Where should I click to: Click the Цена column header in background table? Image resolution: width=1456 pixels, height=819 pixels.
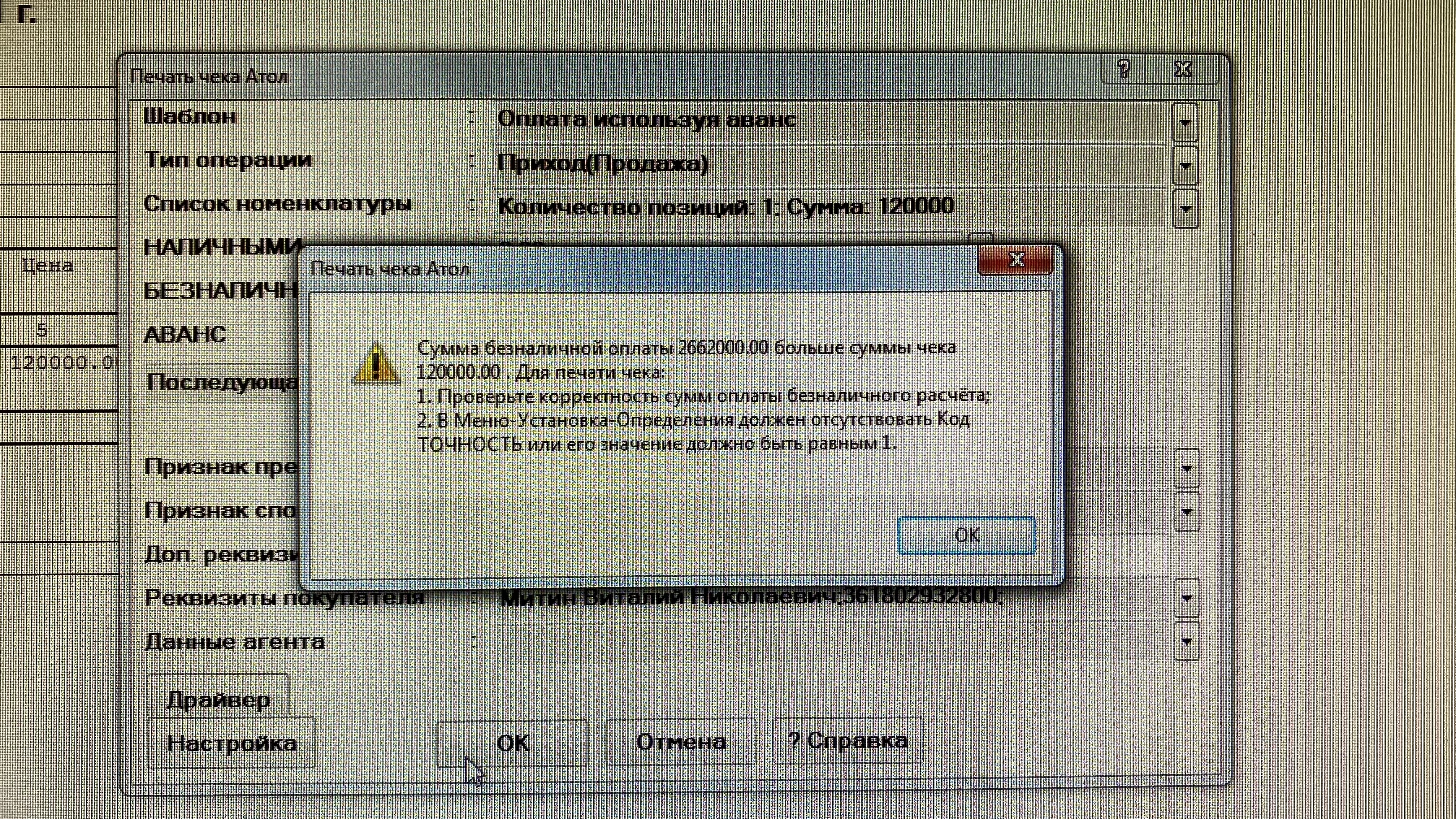(47, 266)
